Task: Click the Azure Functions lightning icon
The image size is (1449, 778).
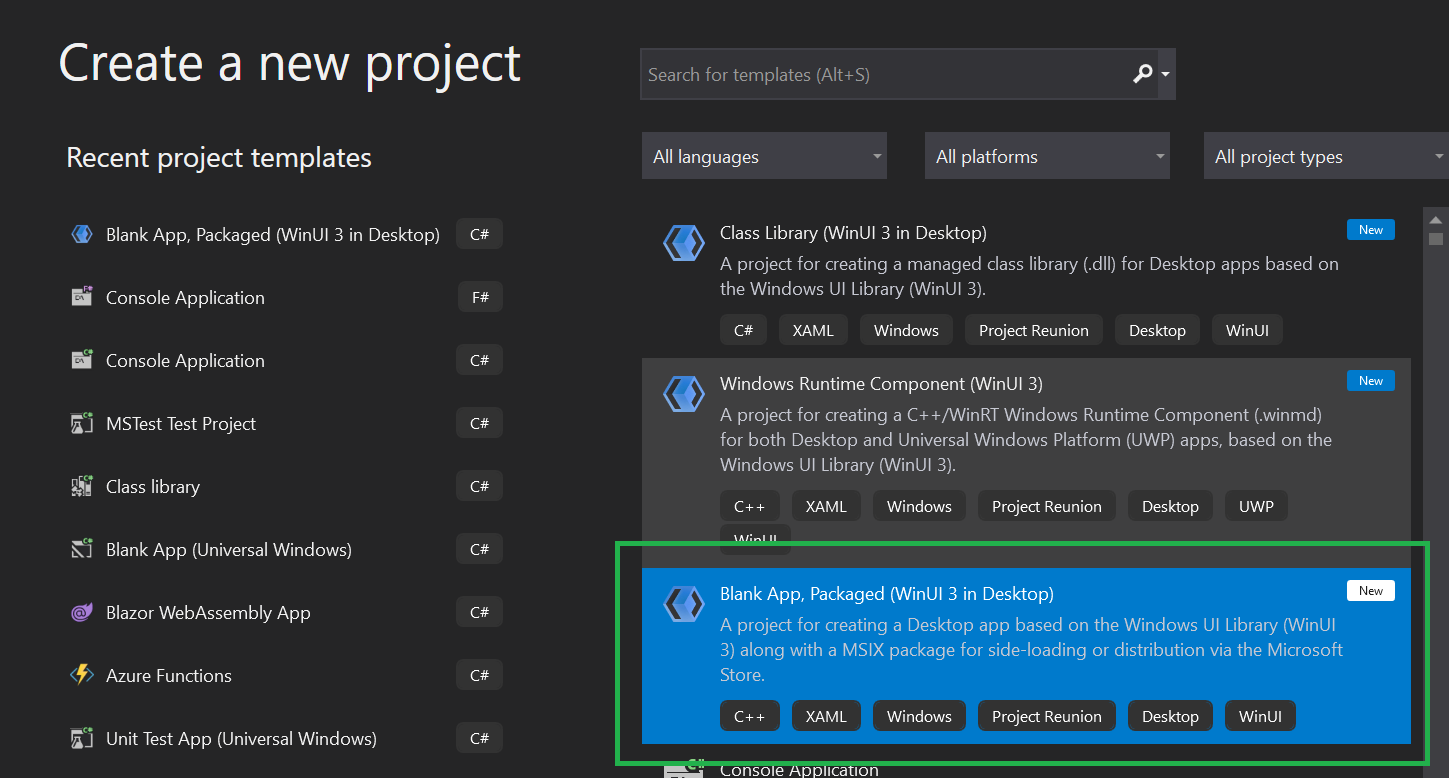Action: tap(82, 676)
